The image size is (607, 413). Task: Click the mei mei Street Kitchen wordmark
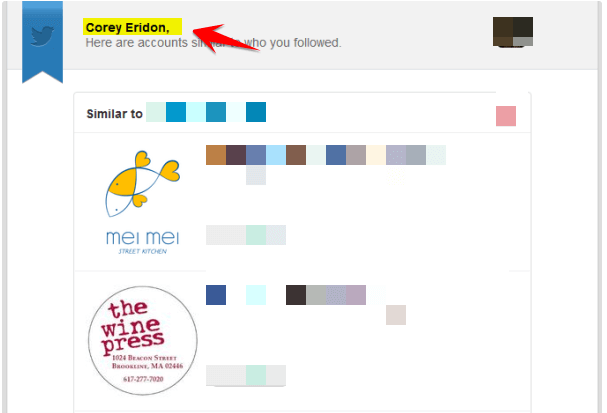tap(142, 242)
